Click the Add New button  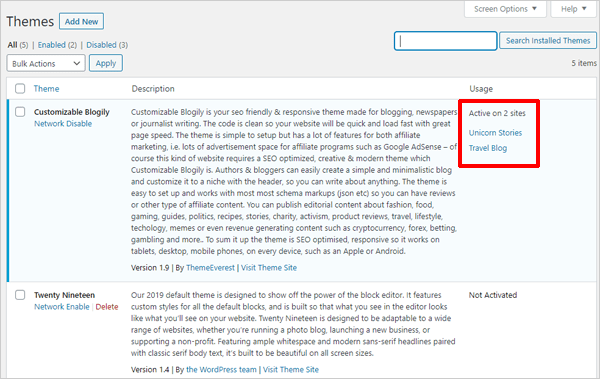point(82,21)
